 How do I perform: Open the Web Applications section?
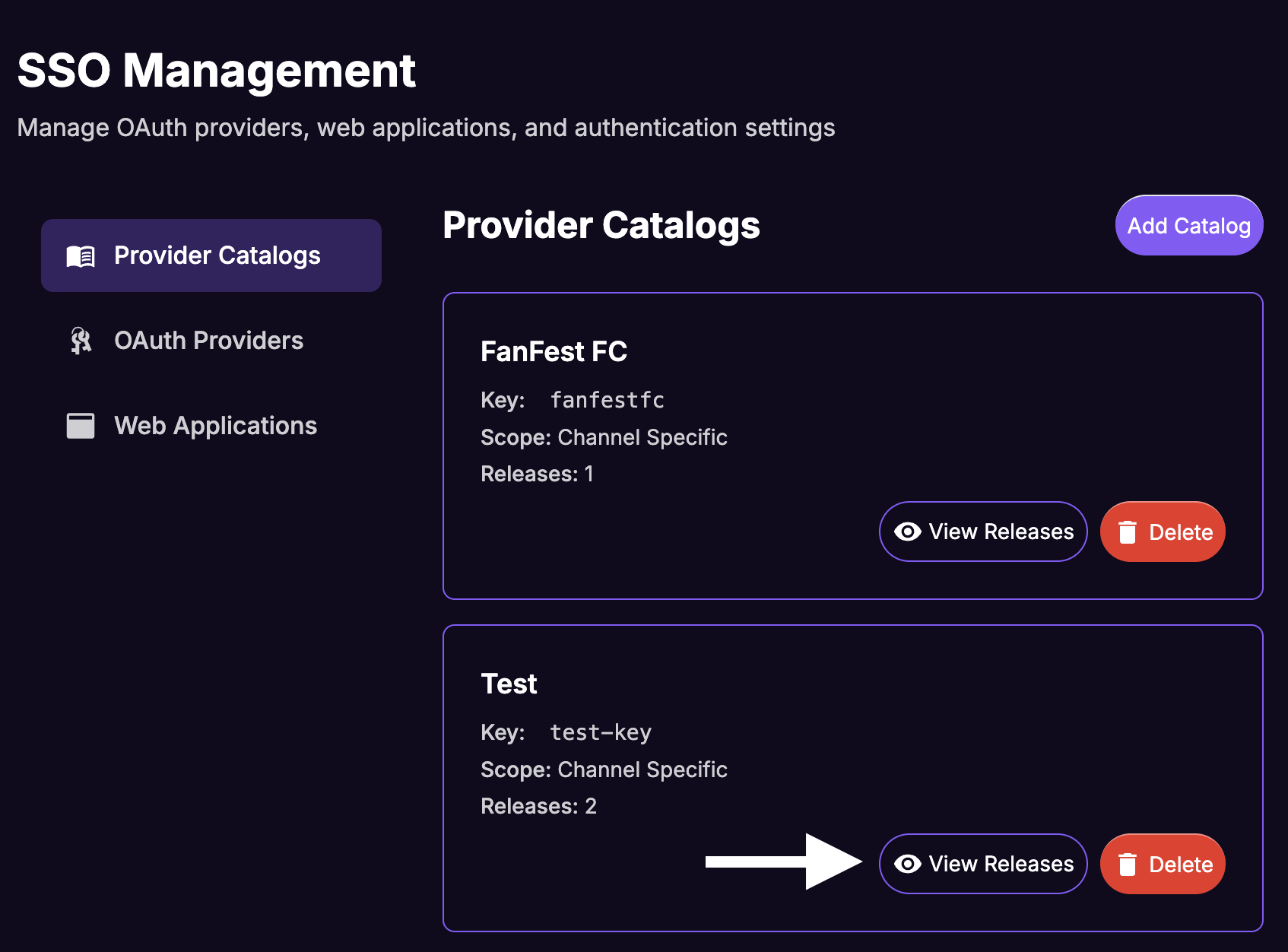coord(215,425)
